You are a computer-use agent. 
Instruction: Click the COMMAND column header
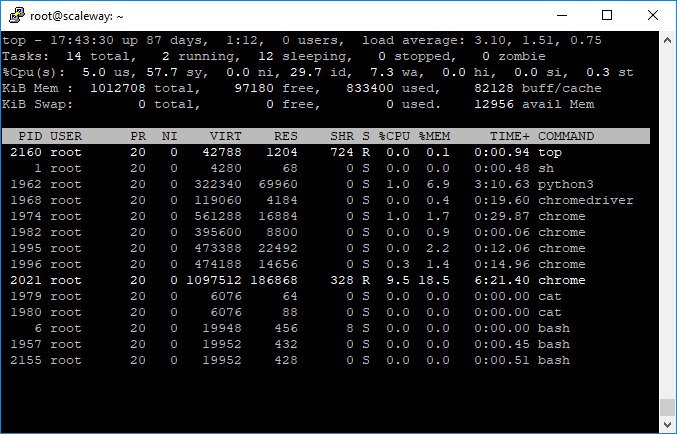point(566,136)
